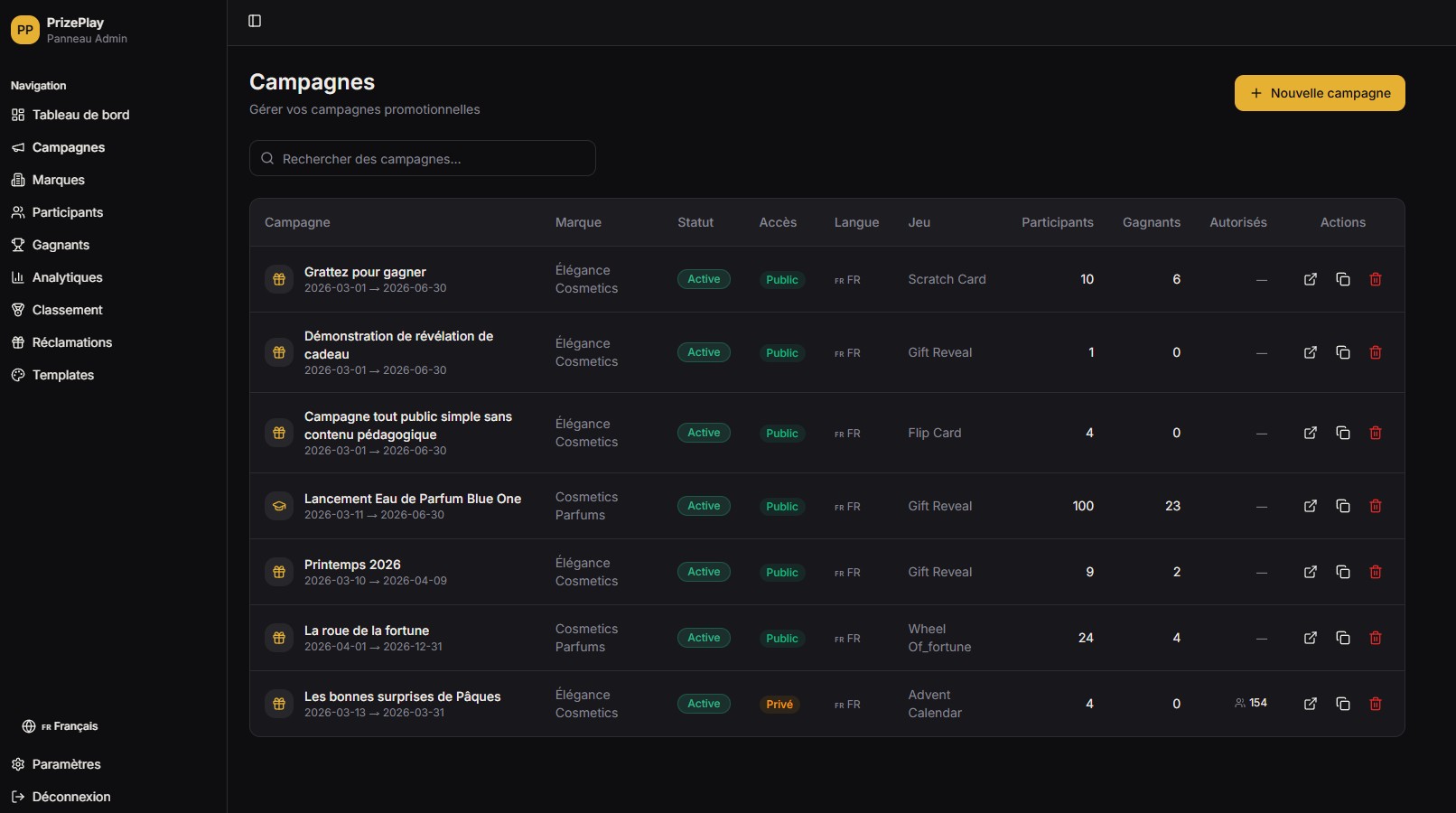Duplicate the Printemps 2026 campaign
The width and height of the screenshot is (1456, 813).
coord(1342,572)
